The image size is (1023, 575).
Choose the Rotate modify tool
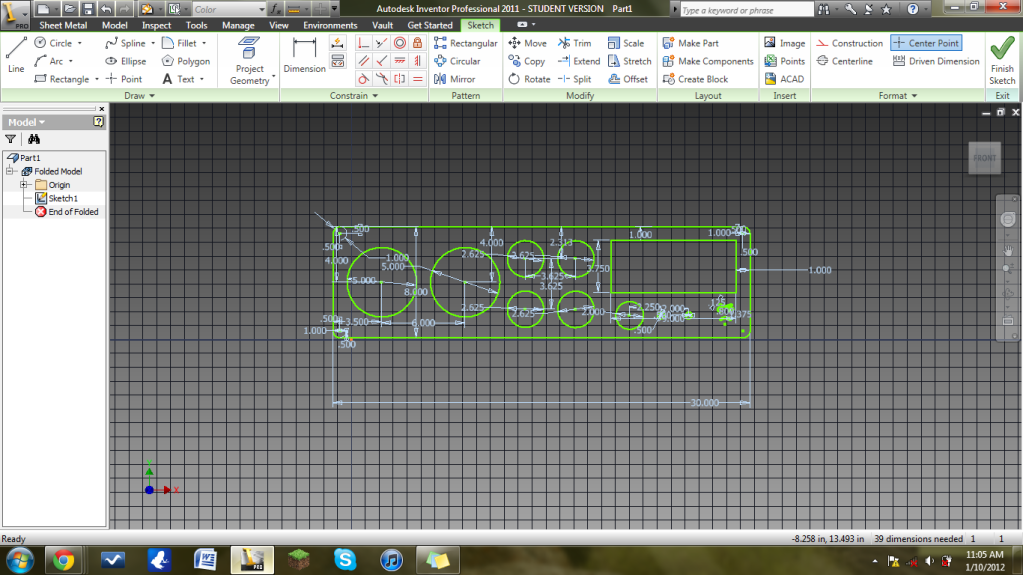coord(529,79)
